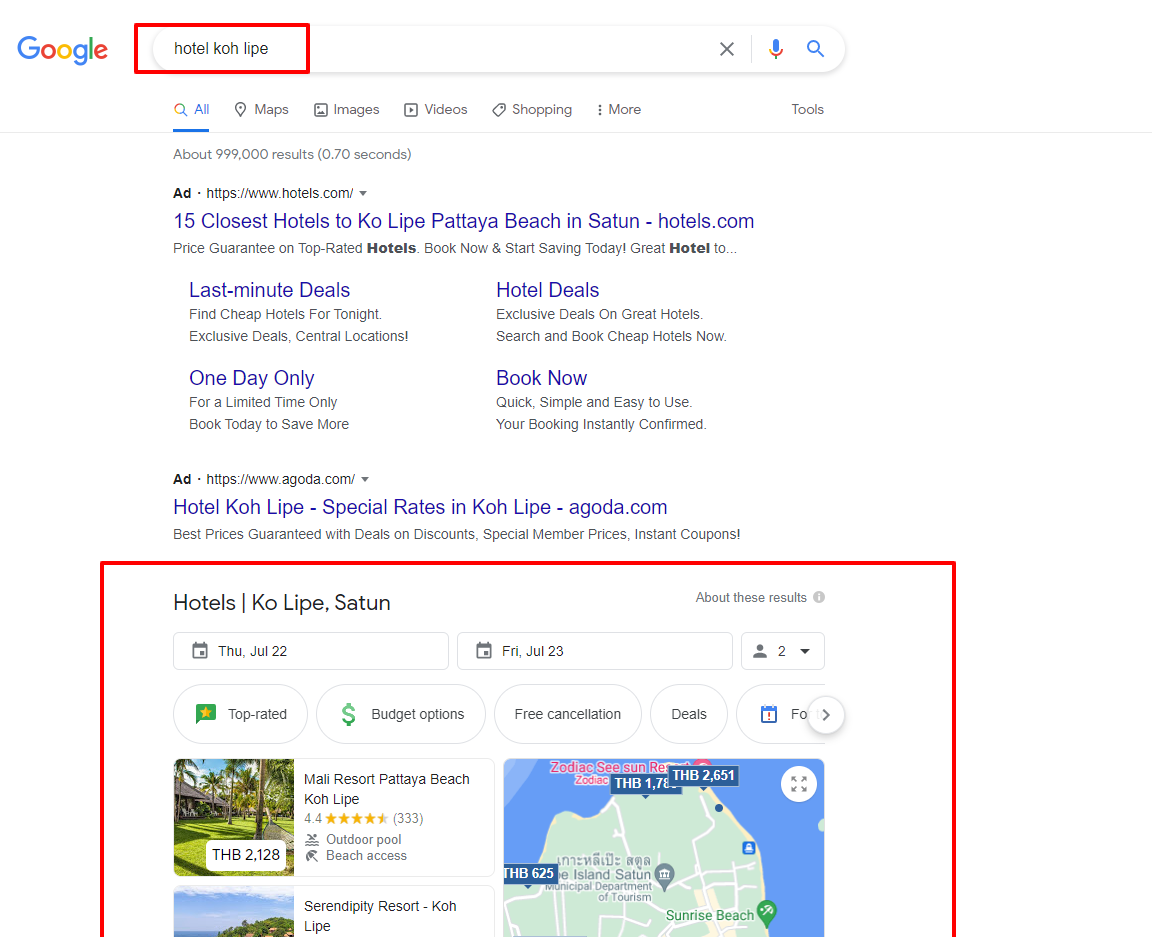
Task: Apply the Budget options filter chip
Action: [x=401, y=714]
